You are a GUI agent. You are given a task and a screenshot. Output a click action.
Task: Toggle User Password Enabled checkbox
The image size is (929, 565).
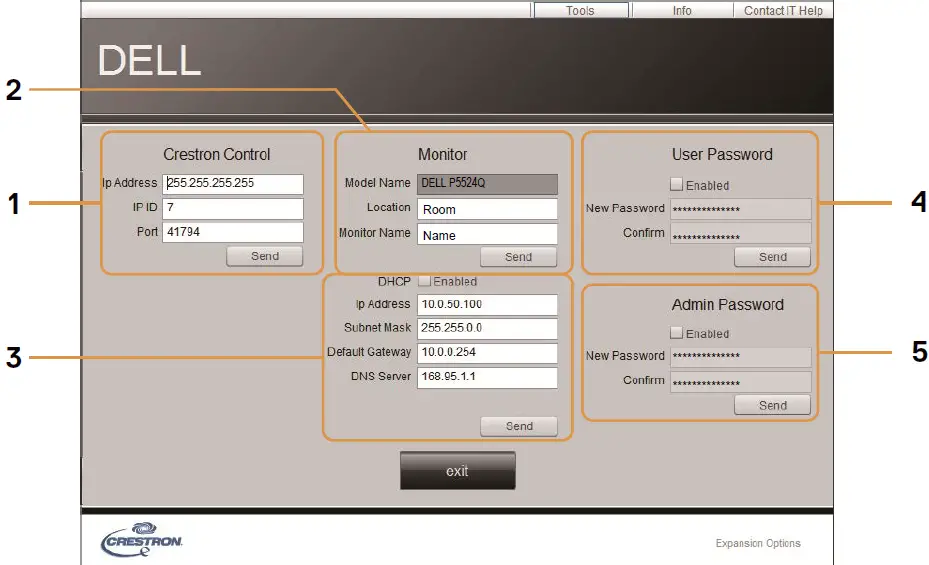coord(677,185)
